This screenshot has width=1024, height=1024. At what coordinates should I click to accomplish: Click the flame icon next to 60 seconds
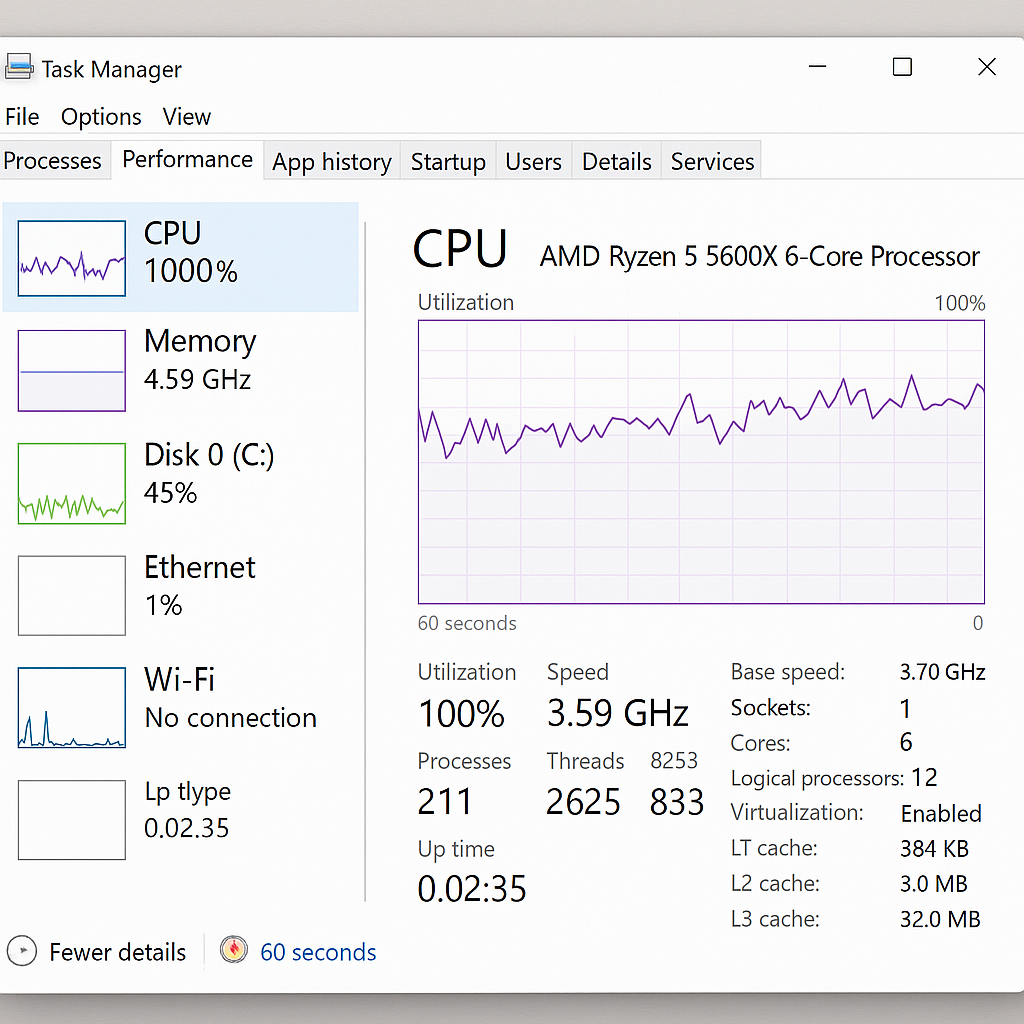pos(233,951)
